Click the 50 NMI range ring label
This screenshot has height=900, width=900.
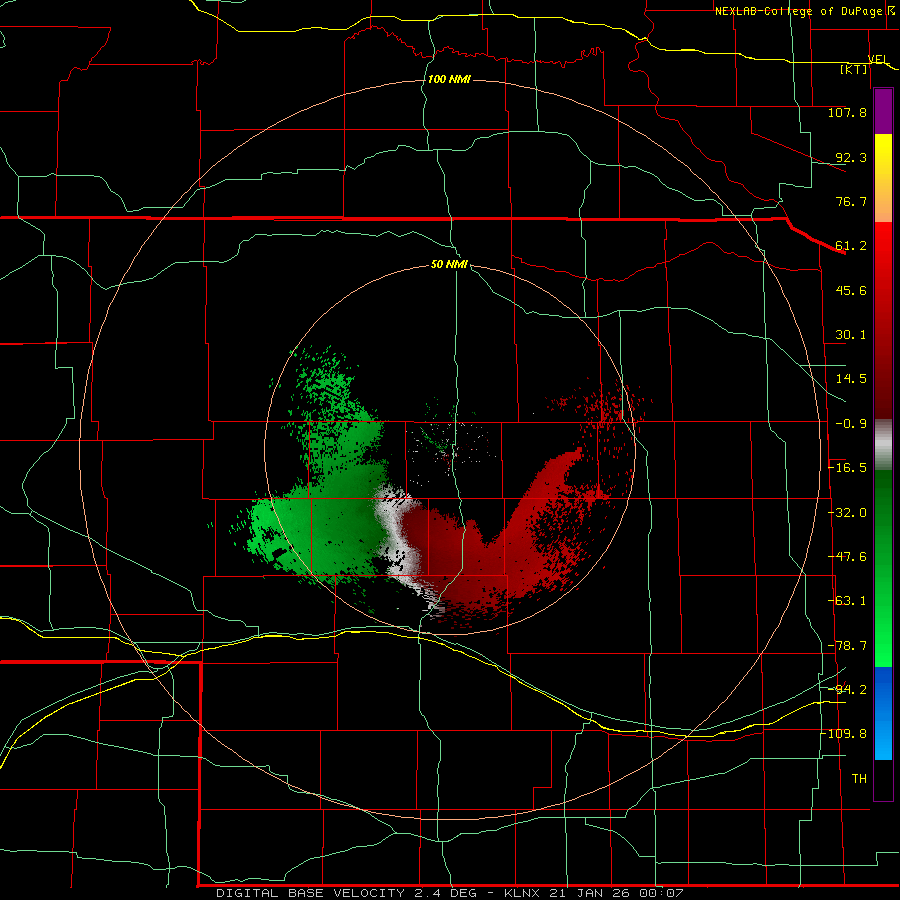pyautogui.click(x=449, y=265)
